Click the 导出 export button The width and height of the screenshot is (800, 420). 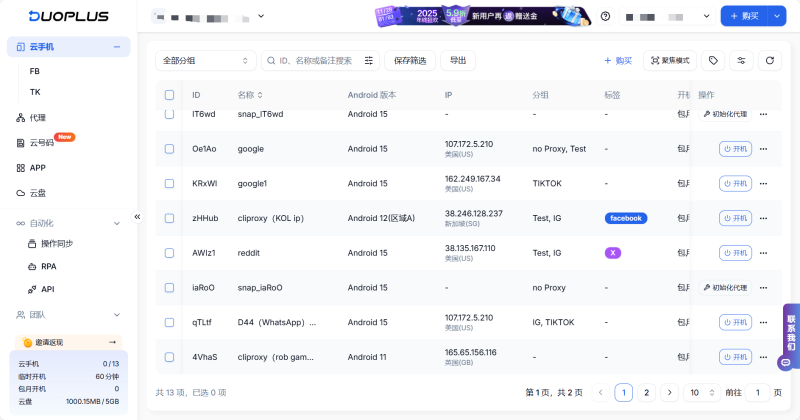click(458, 61)
